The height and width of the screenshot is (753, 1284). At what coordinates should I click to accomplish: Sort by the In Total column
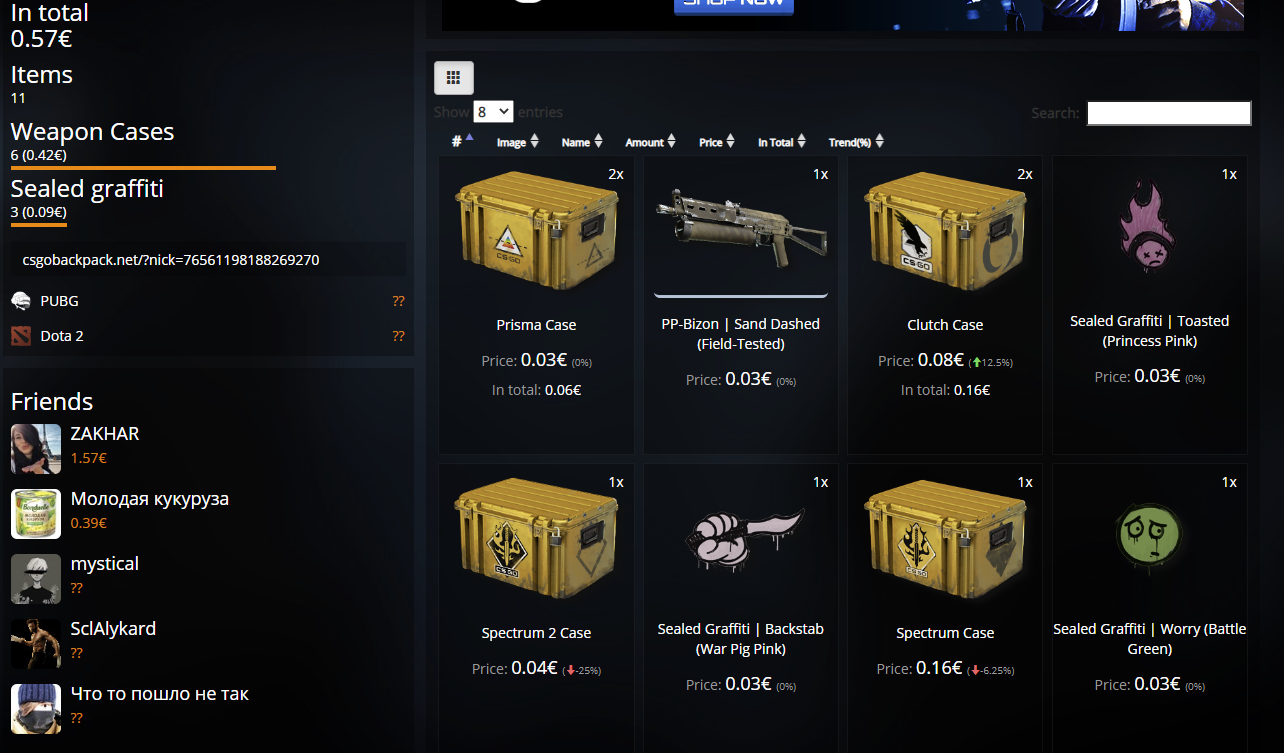[x=781, y=142]
